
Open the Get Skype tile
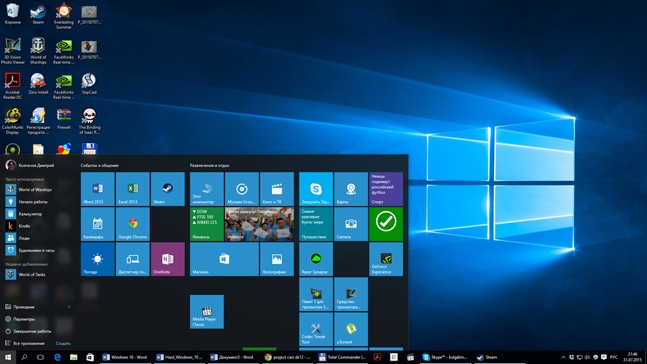click(316, 189)
